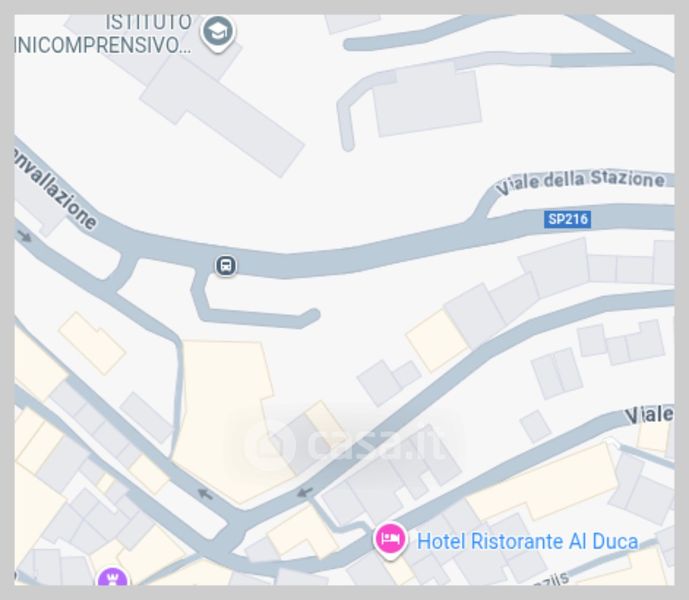Click the right-pointing one-way arrow below Circonvallazione
689x600 pixels.
point(25,236)
